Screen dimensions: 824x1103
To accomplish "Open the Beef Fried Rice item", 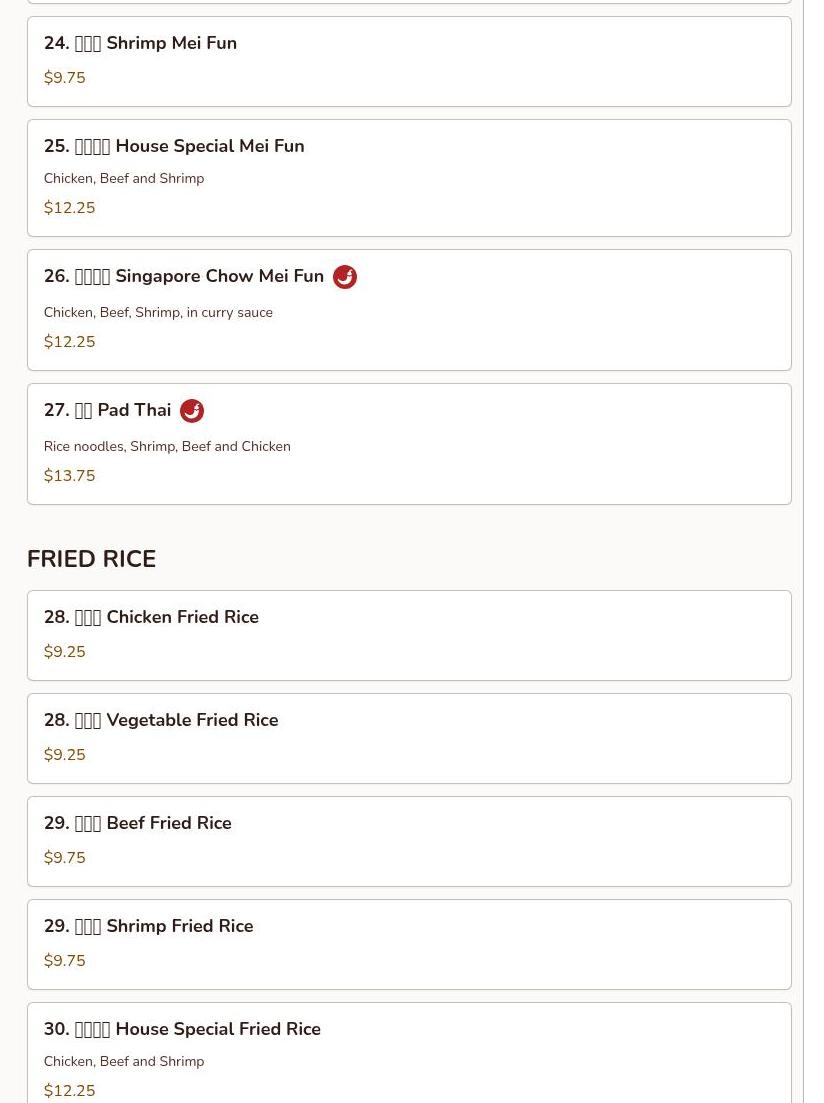I will coord(409,841).
